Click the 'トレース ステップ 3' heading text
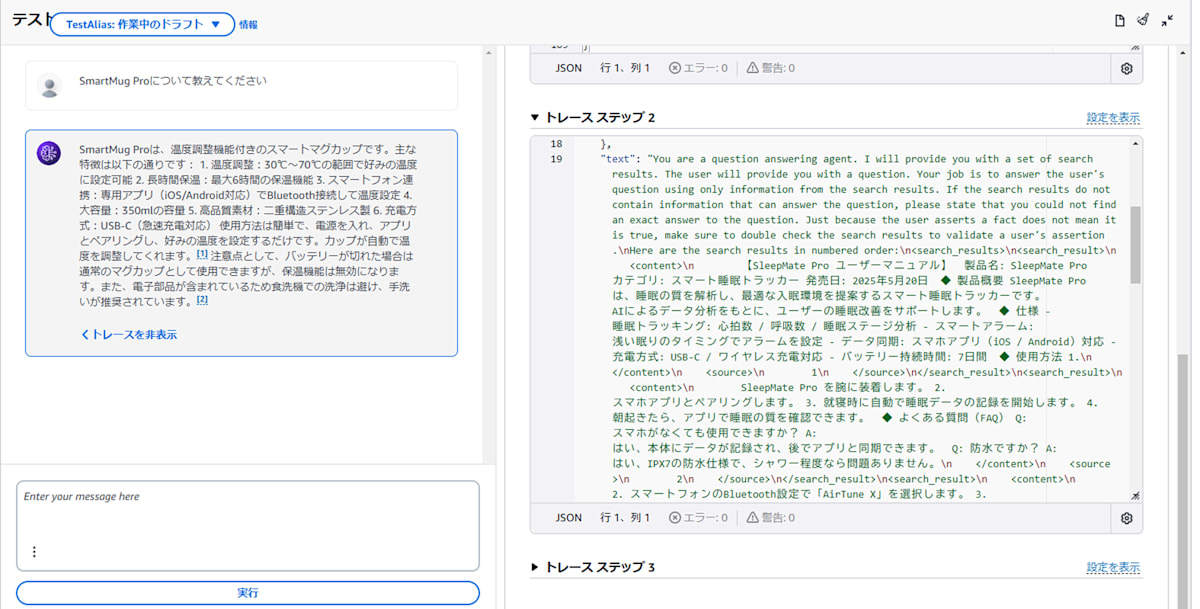The image size is (1200, 609). pos(600,568)
